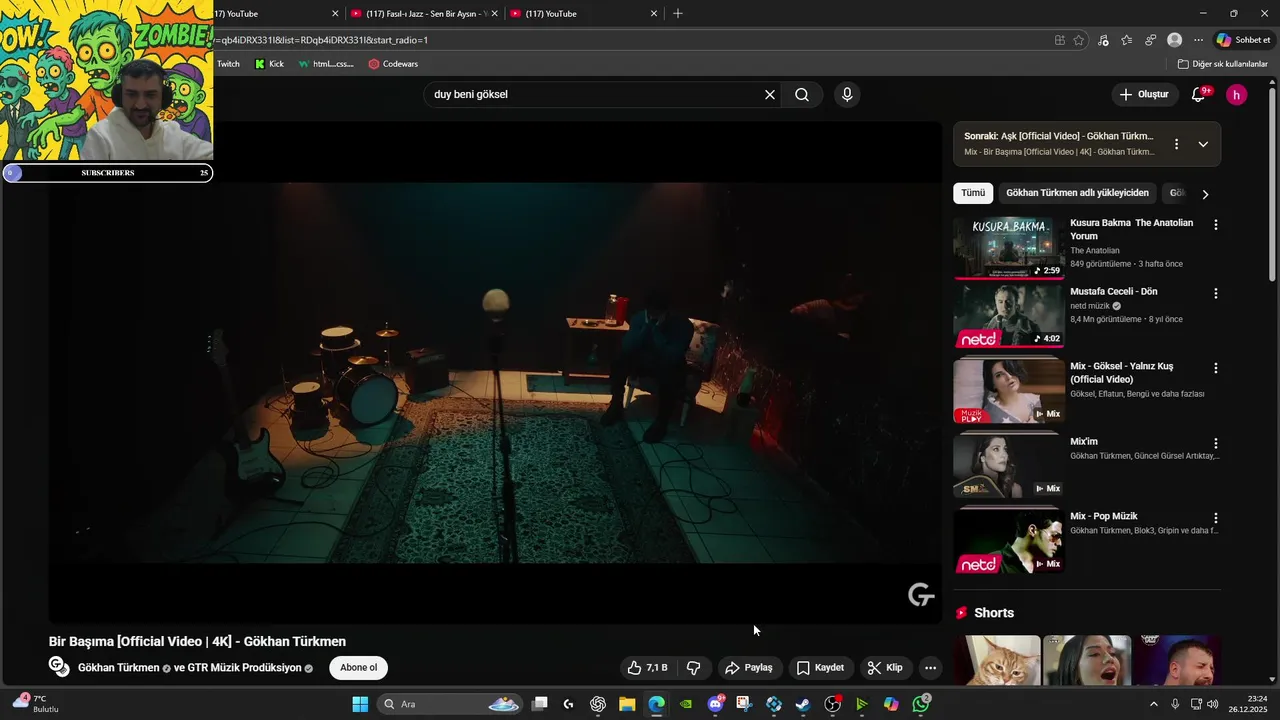Screen dimensions: 1280x720
Task: Open options for Kusura Bakma The Anatolian video
Action: pos(1216,225)
